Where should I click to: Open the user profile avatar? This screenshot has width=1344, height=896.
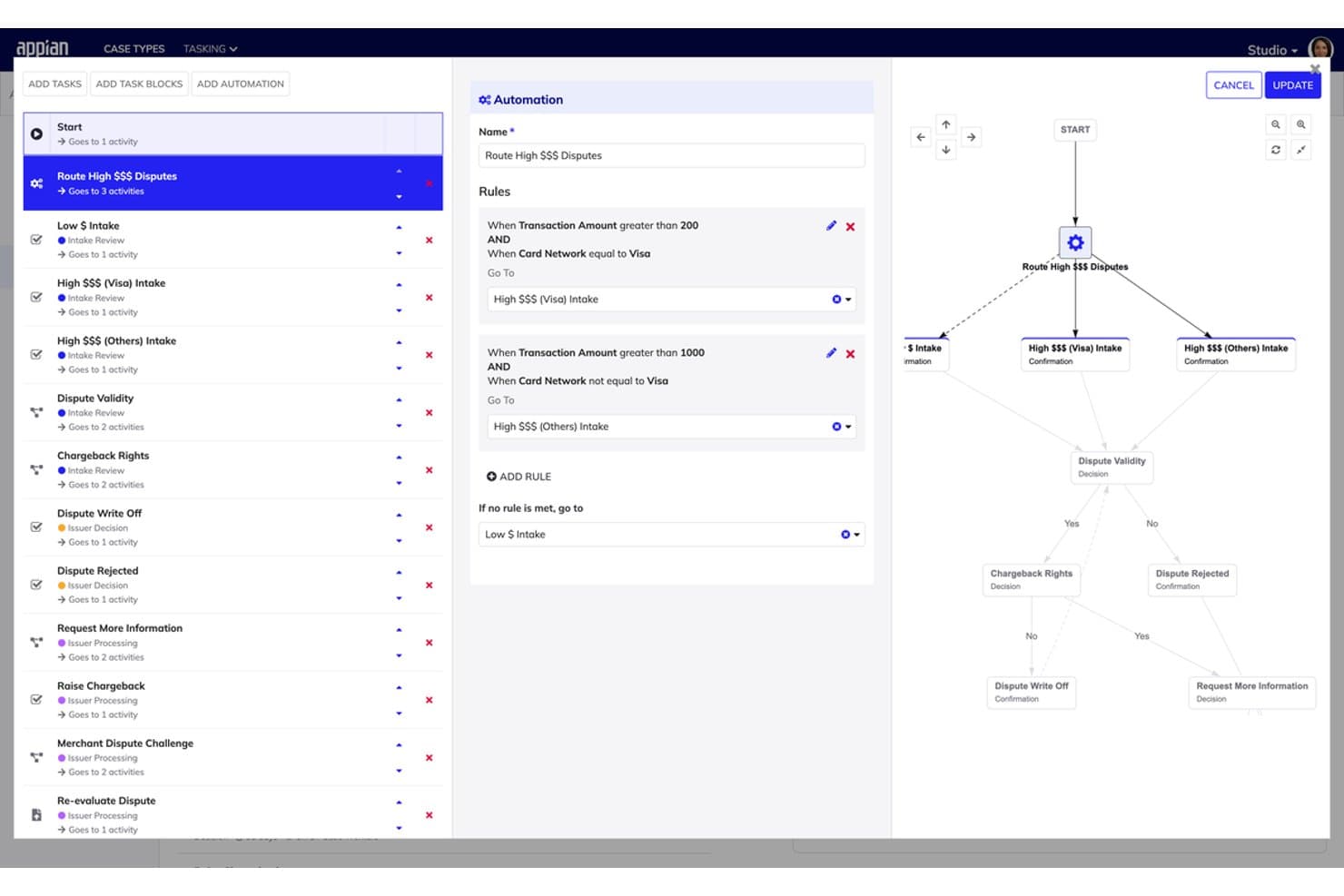click(x=1319, y=49)
